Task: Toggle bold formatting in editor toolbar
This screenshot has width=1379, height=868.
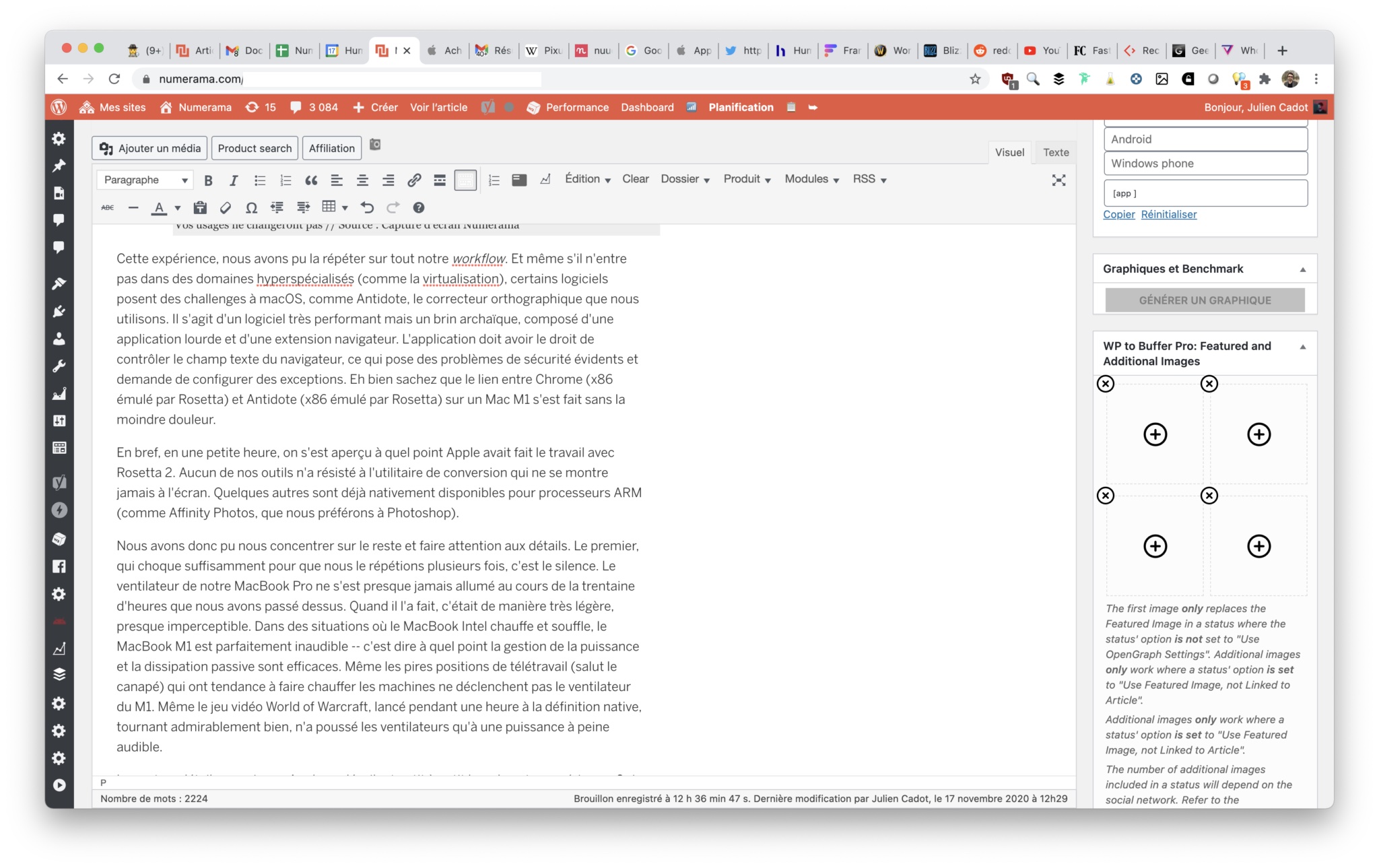Action: pyautogui.click(x=208, y=180)
